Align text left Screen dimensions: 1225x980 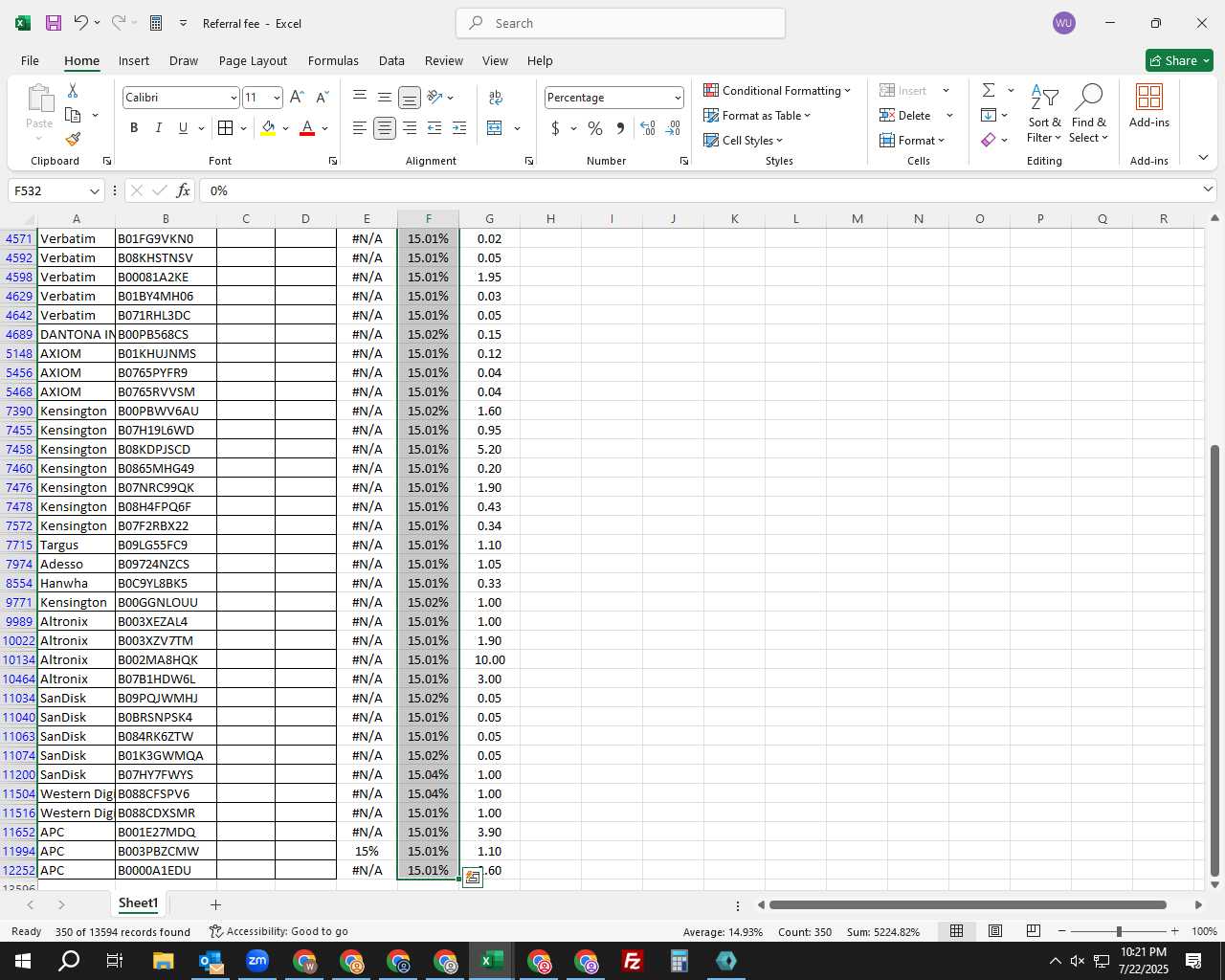tap(360, 128)
